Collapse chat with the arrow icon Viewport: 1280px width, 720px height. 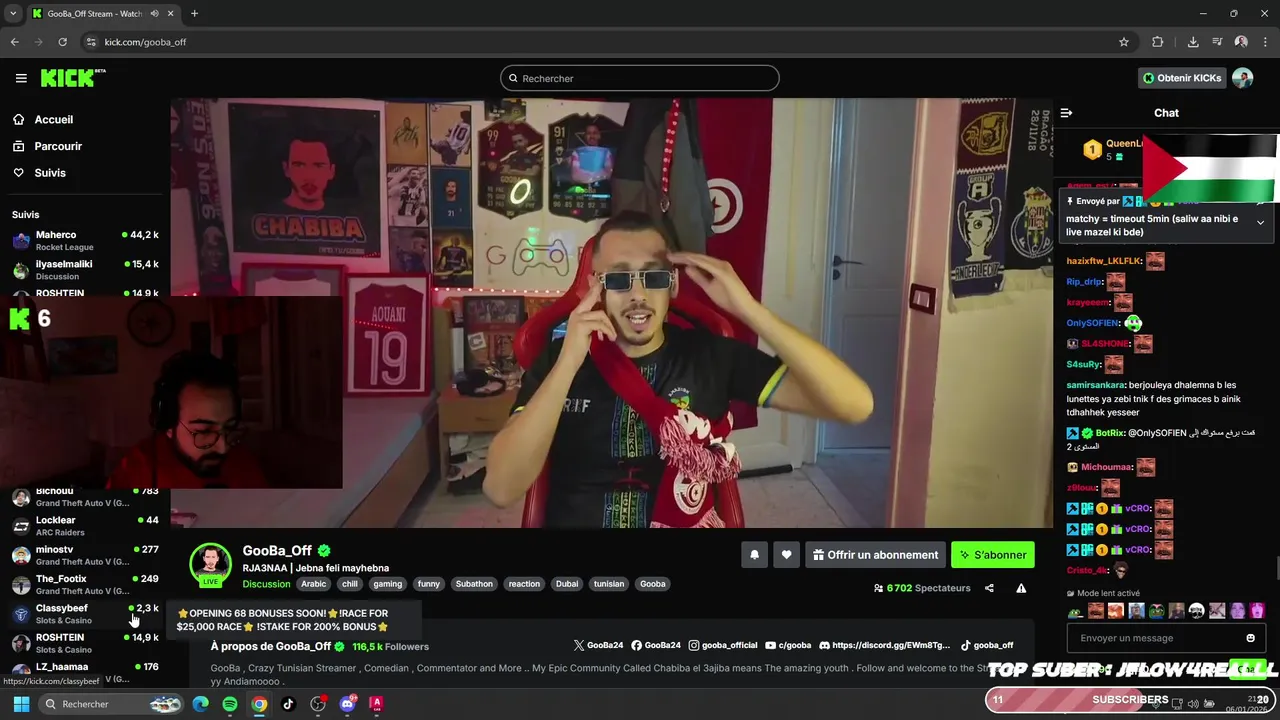coord(1066,113)
